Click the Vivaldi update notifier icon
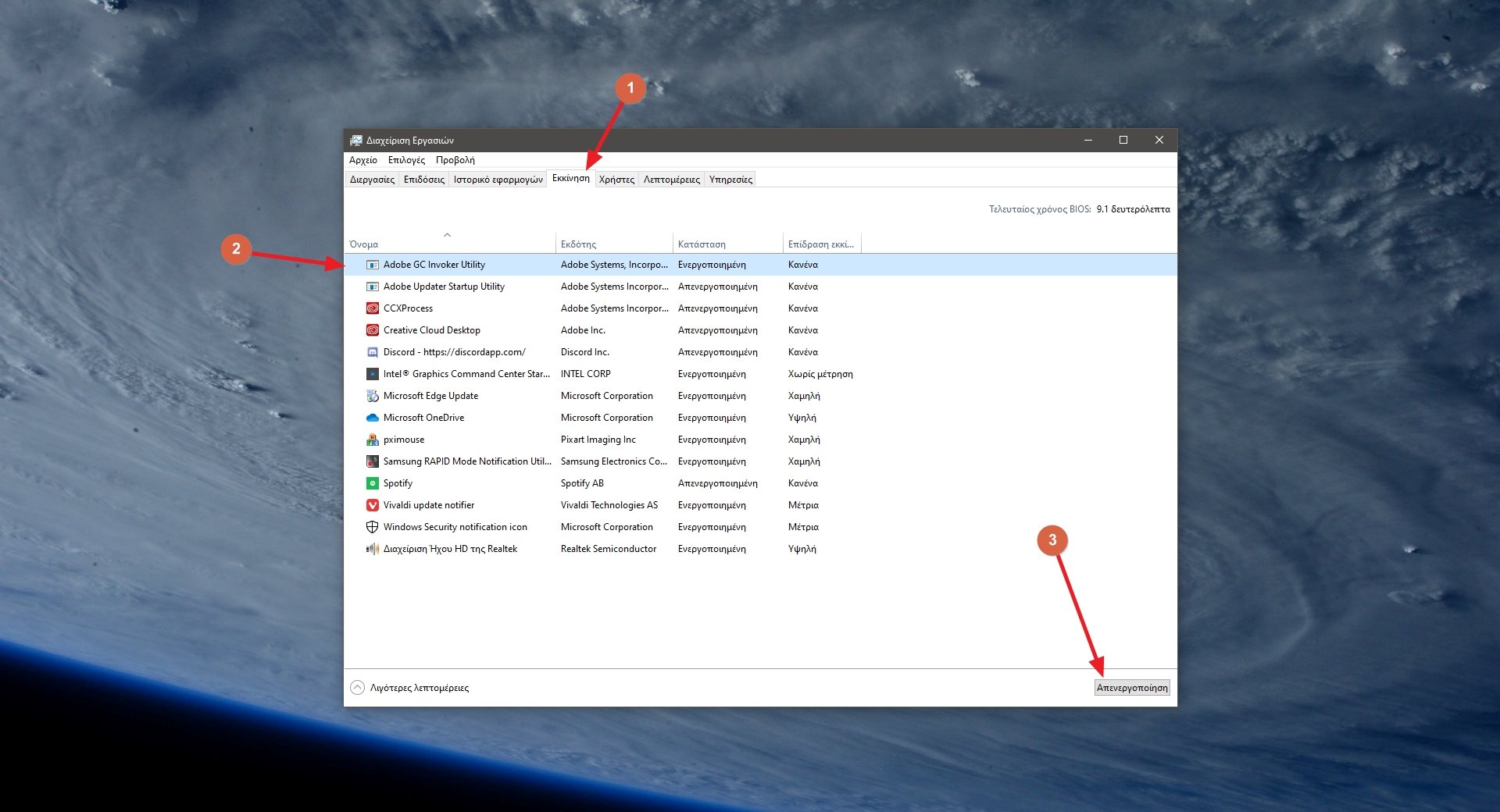Screen dimensions: 1500x812 [373, 505]
